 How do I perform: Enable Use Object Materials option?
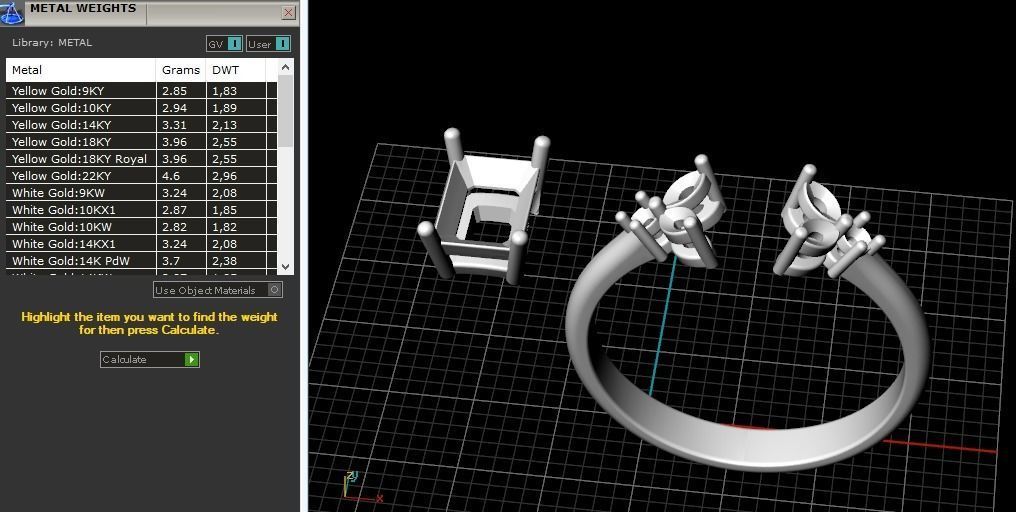coord(218,290)
